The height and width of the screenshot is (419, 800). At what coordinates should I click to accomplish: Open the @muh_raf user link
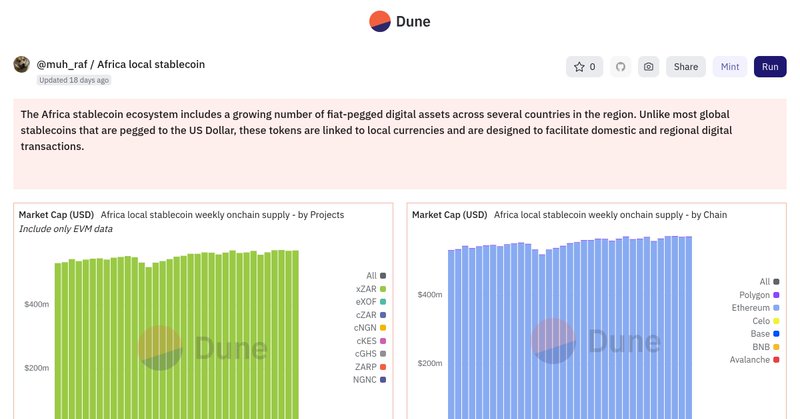click(62, 64)
